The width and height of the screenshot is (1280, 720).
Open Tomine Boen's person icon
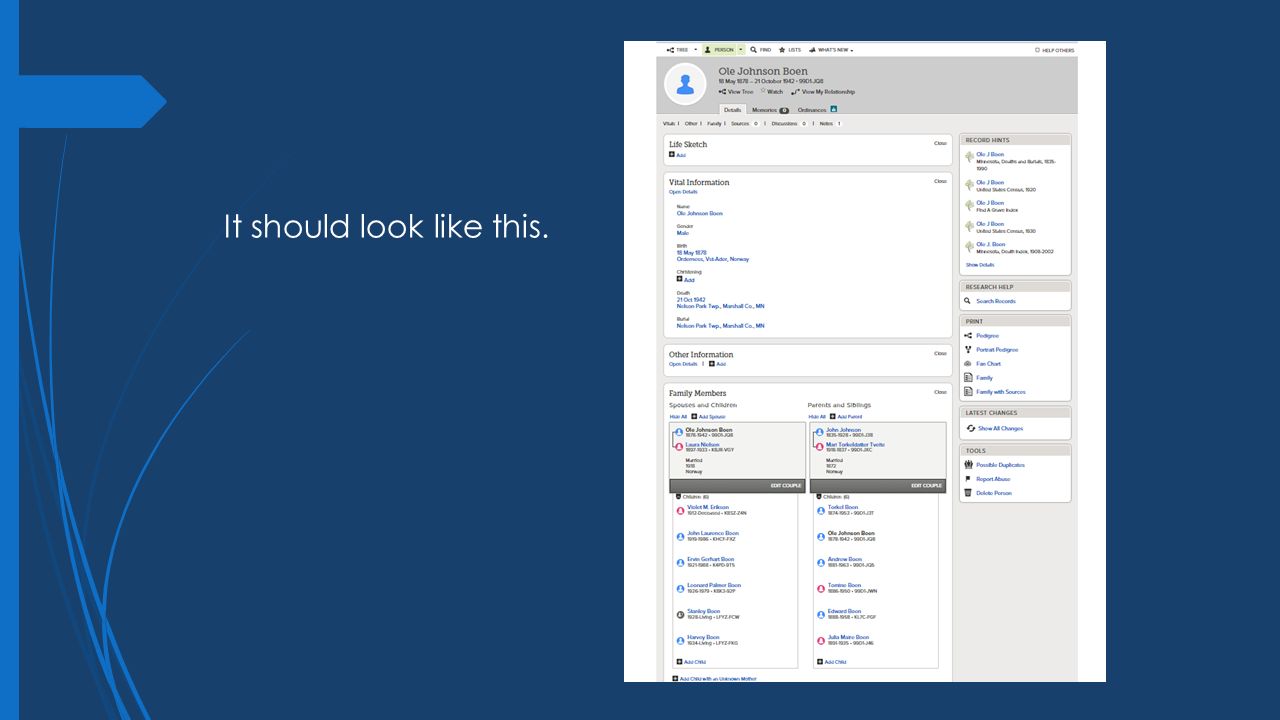[822, 588]
